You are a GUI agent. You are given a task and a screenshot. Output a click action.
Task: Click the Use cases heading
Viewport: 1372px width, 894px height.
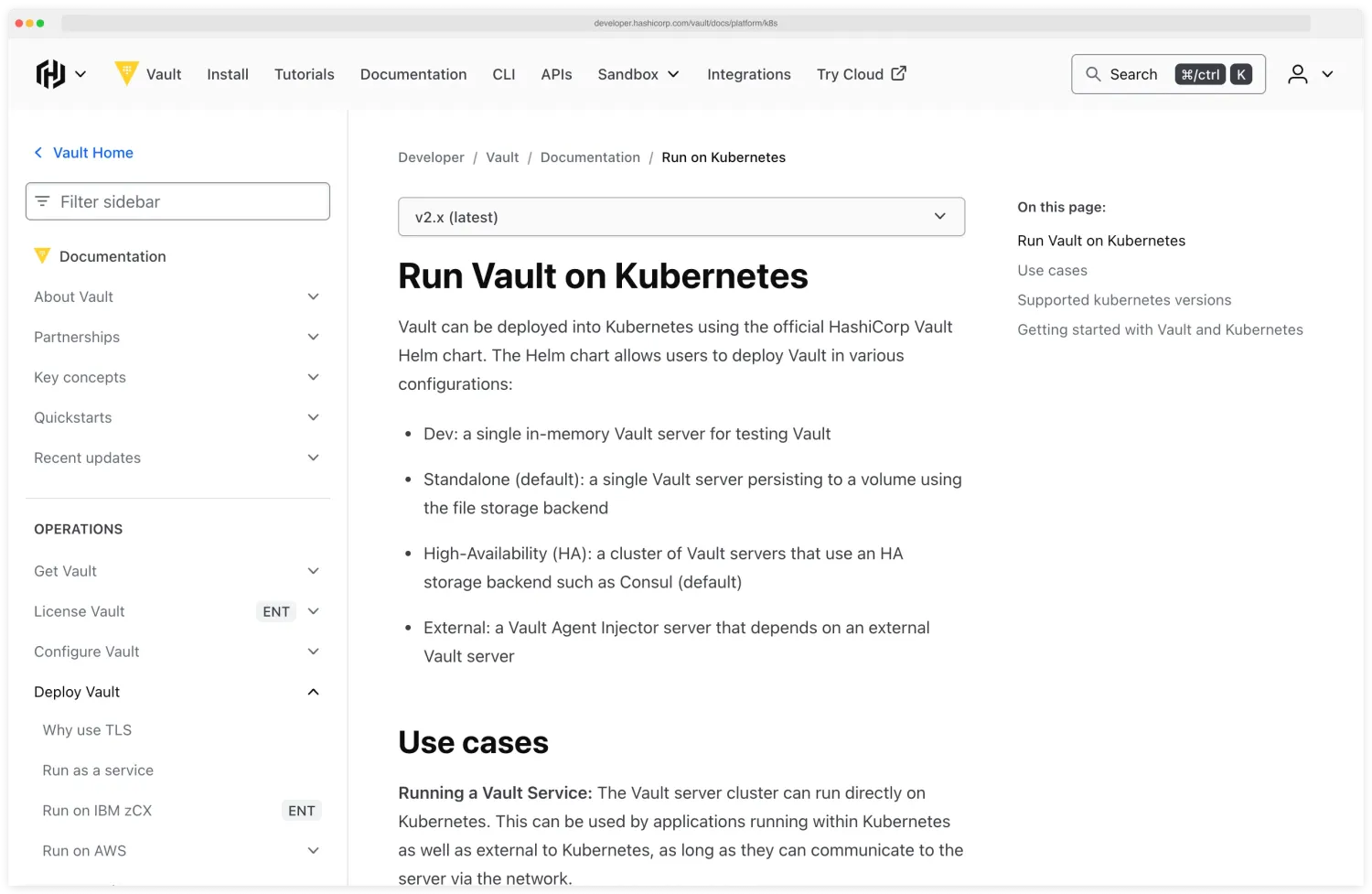pos(473,743)
